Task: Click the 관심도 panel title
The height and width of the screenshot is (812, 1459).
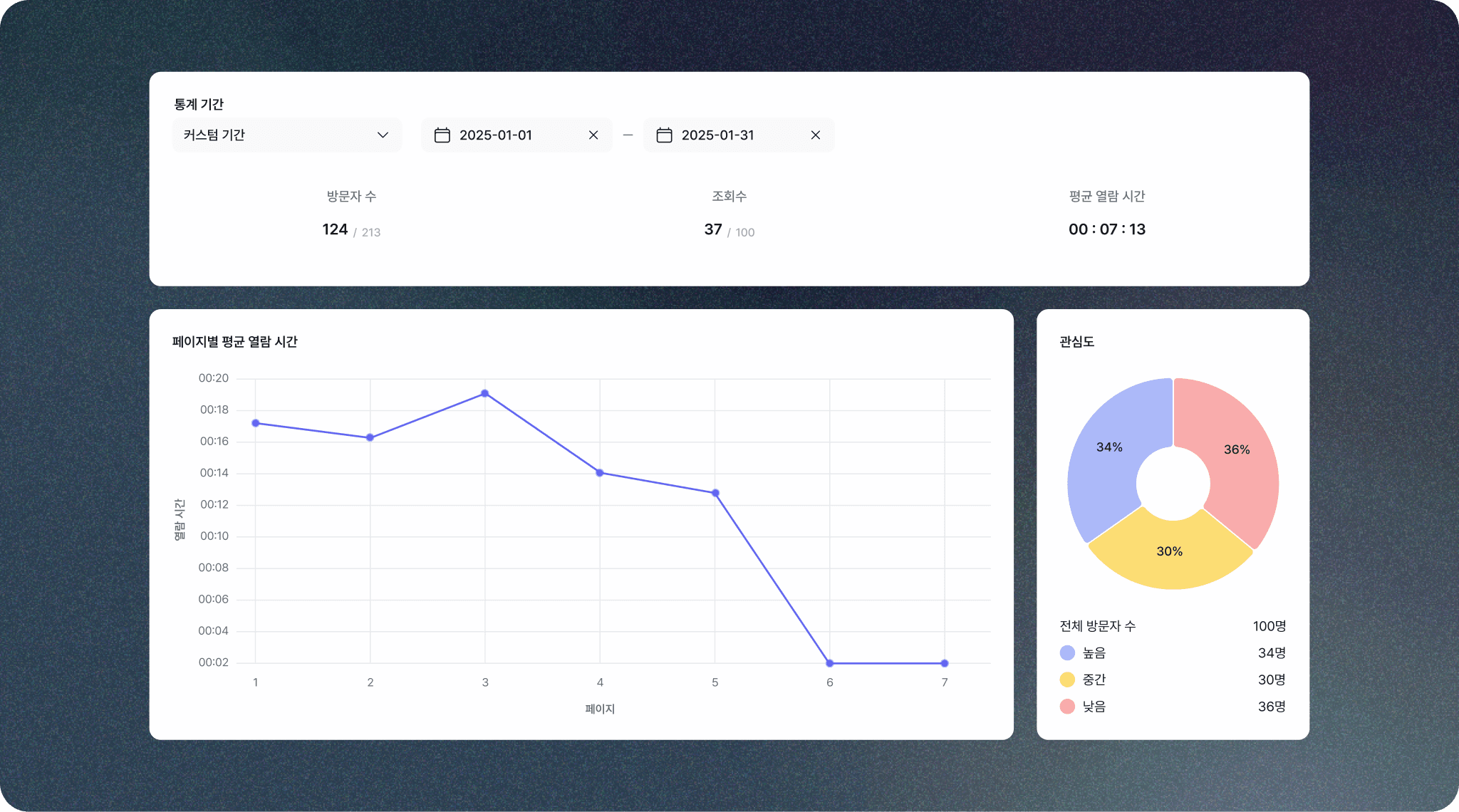Action: point(1076,342)
